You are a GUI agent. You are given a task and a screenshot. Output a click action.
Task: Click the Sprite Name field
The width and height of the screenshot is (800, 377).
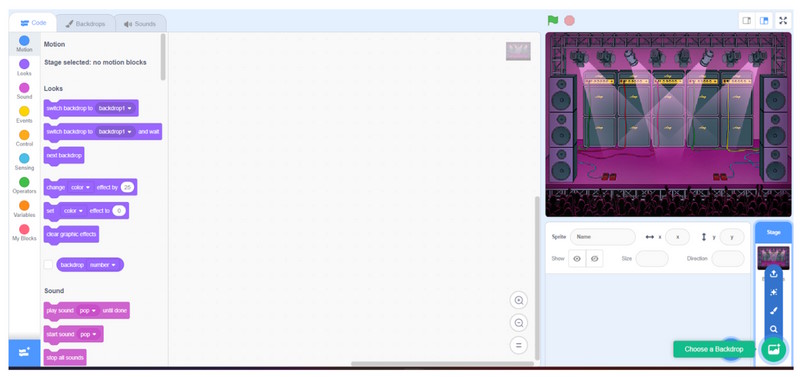pyautogui.click(x=603, y=237)
